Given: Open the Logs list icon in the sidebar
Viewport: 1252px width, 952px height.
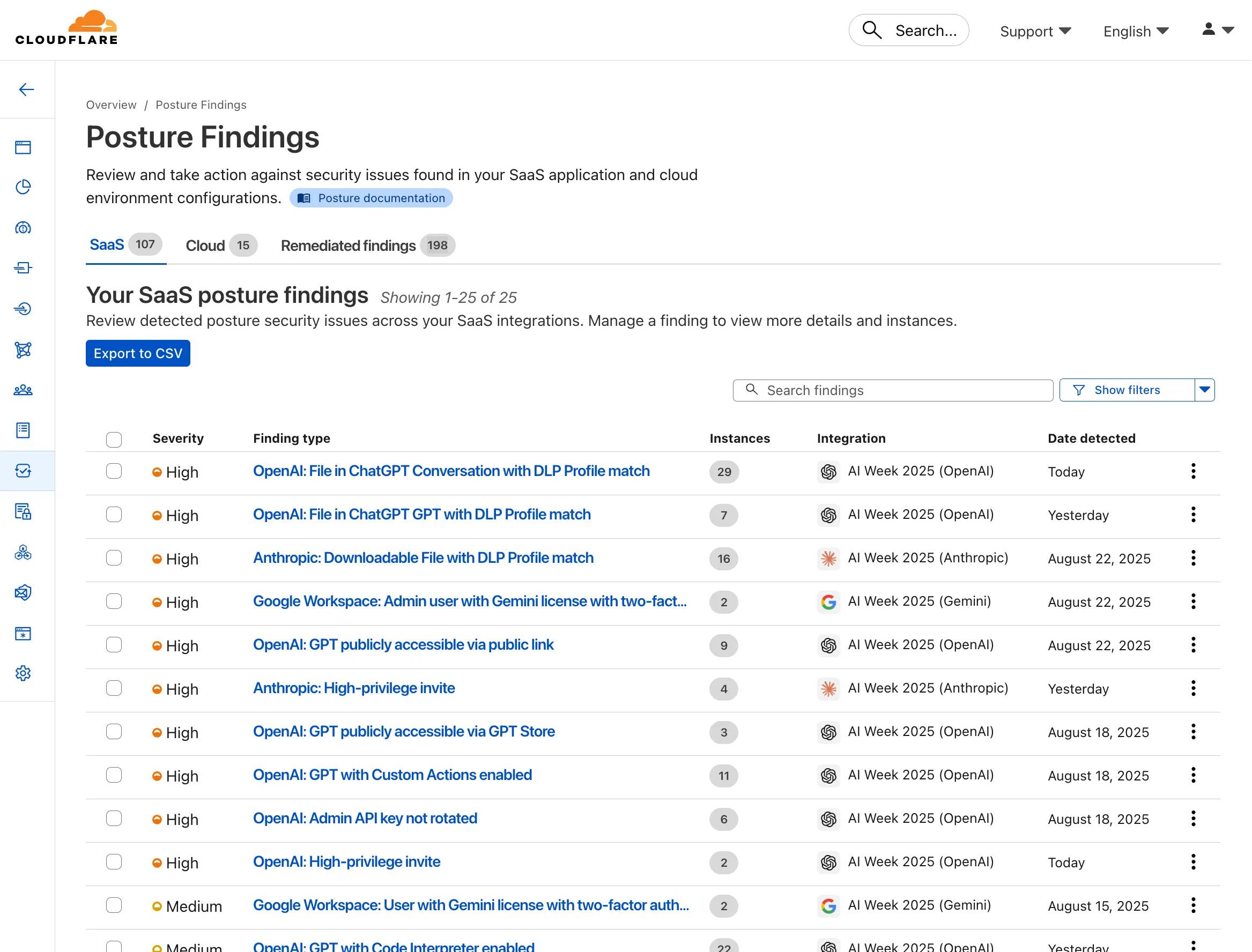Looking at the screenshot, I should click(23, 430).
